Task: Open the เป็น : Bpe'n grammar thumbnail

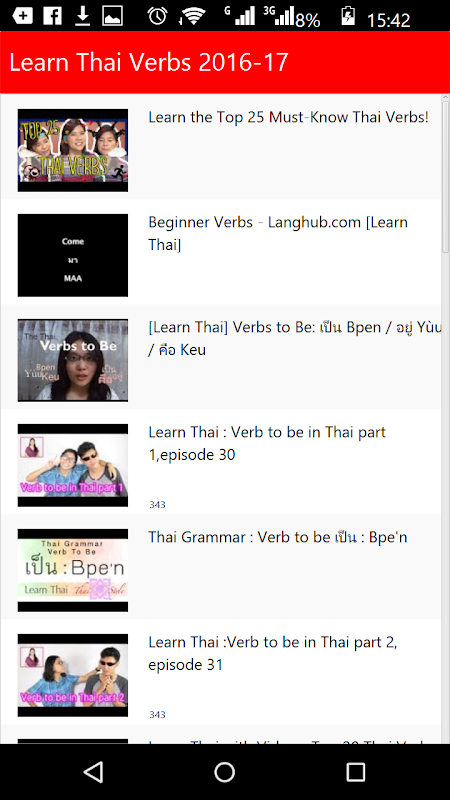Action: tap(73, 570)
